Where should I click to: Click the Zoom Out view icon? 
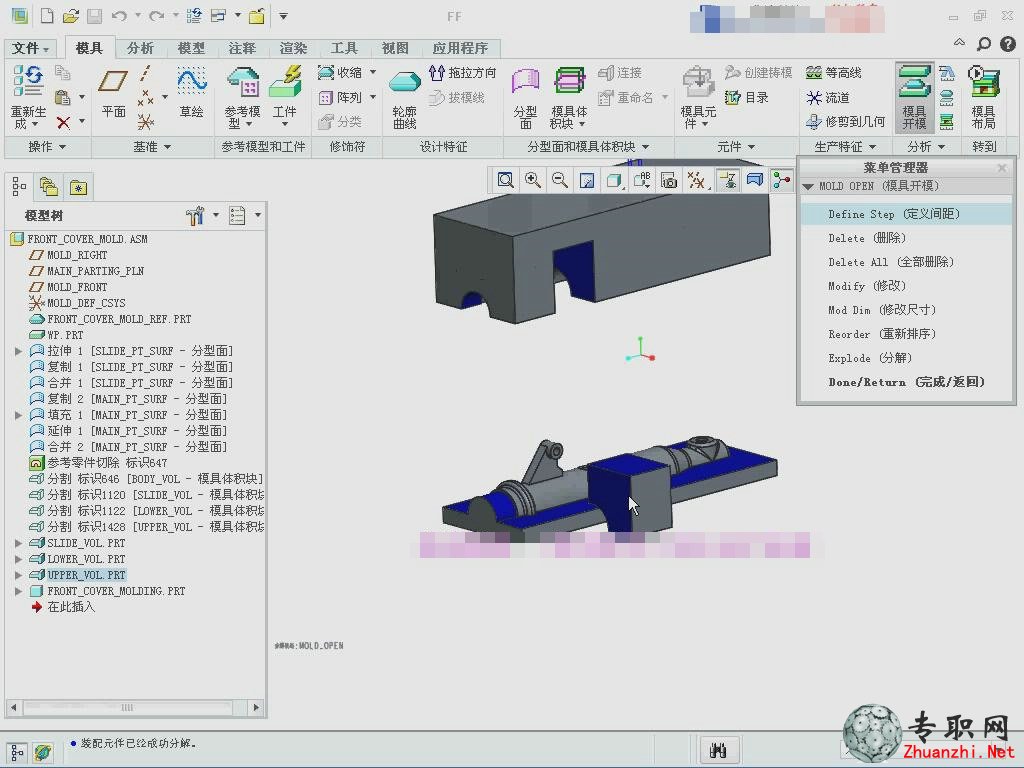[560, 180]
